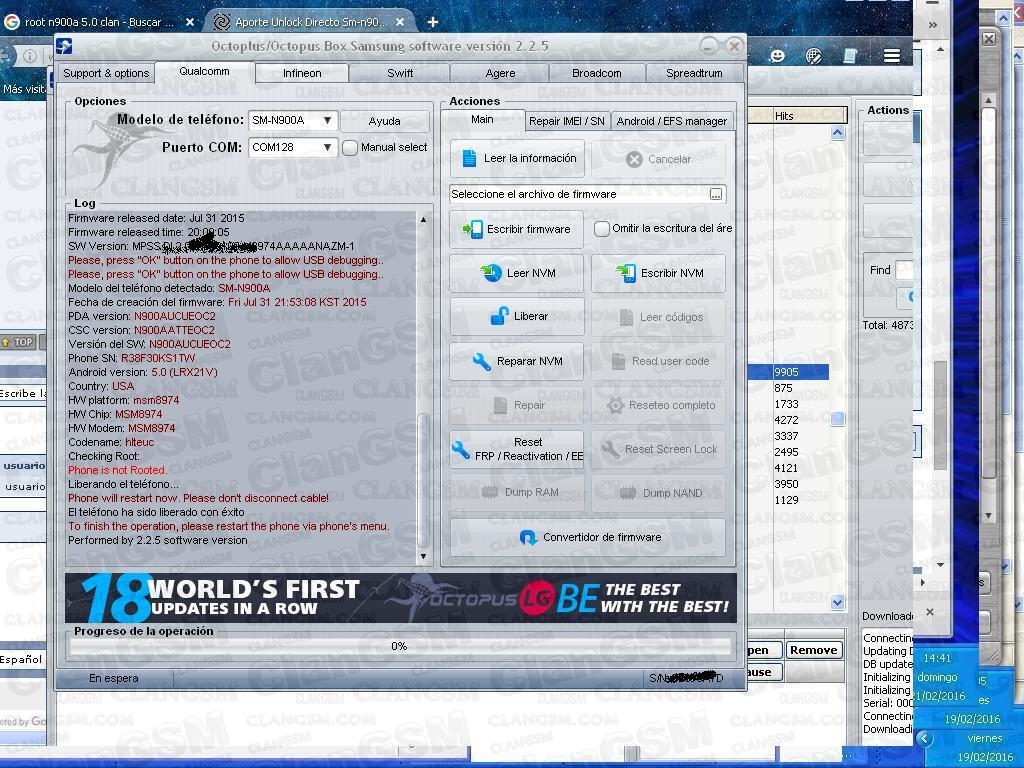Image resolution: width=1024 pixels, height=768 pixels.
Task: Click the Leer NVM globe icon
Action: [x=491, y=273]
